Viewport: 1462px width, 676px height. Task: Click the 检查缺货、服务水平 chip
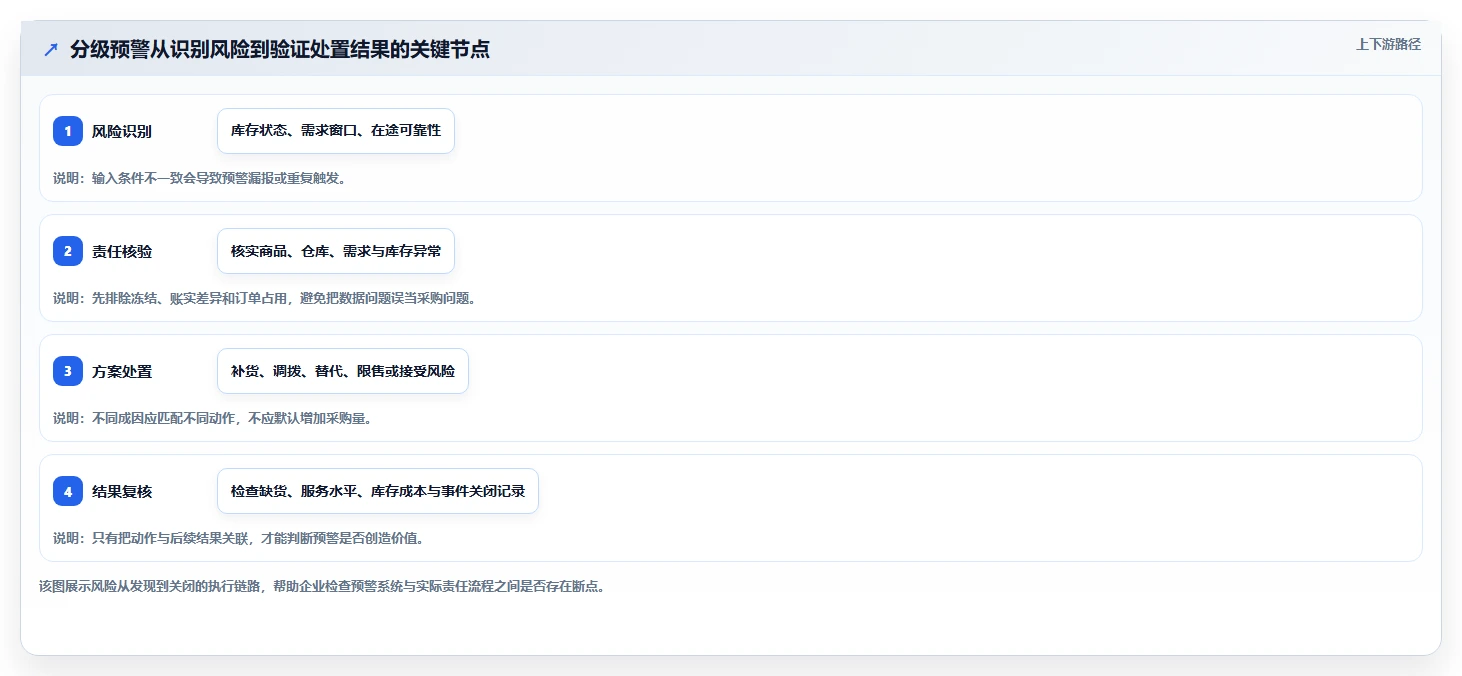pyautogui.click(x=378, y=491)
